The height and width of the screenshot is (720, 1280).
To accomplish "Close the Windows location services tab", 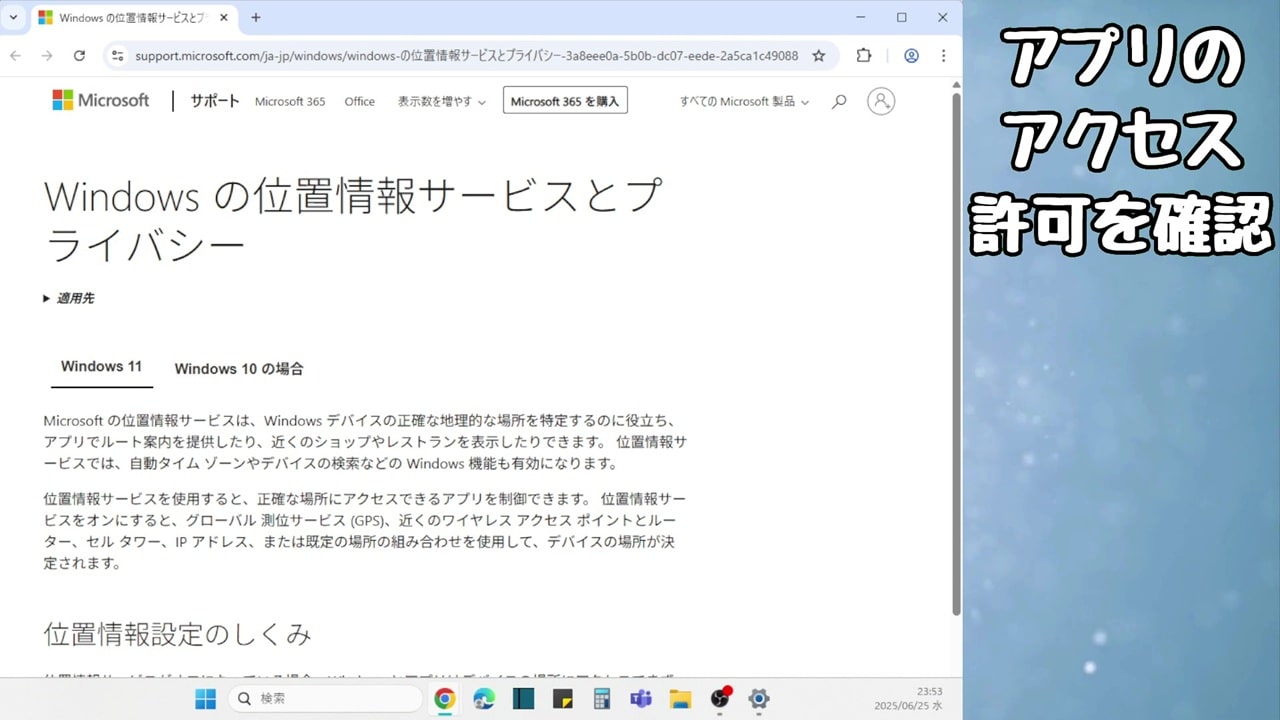I will (x=223, y=17).
